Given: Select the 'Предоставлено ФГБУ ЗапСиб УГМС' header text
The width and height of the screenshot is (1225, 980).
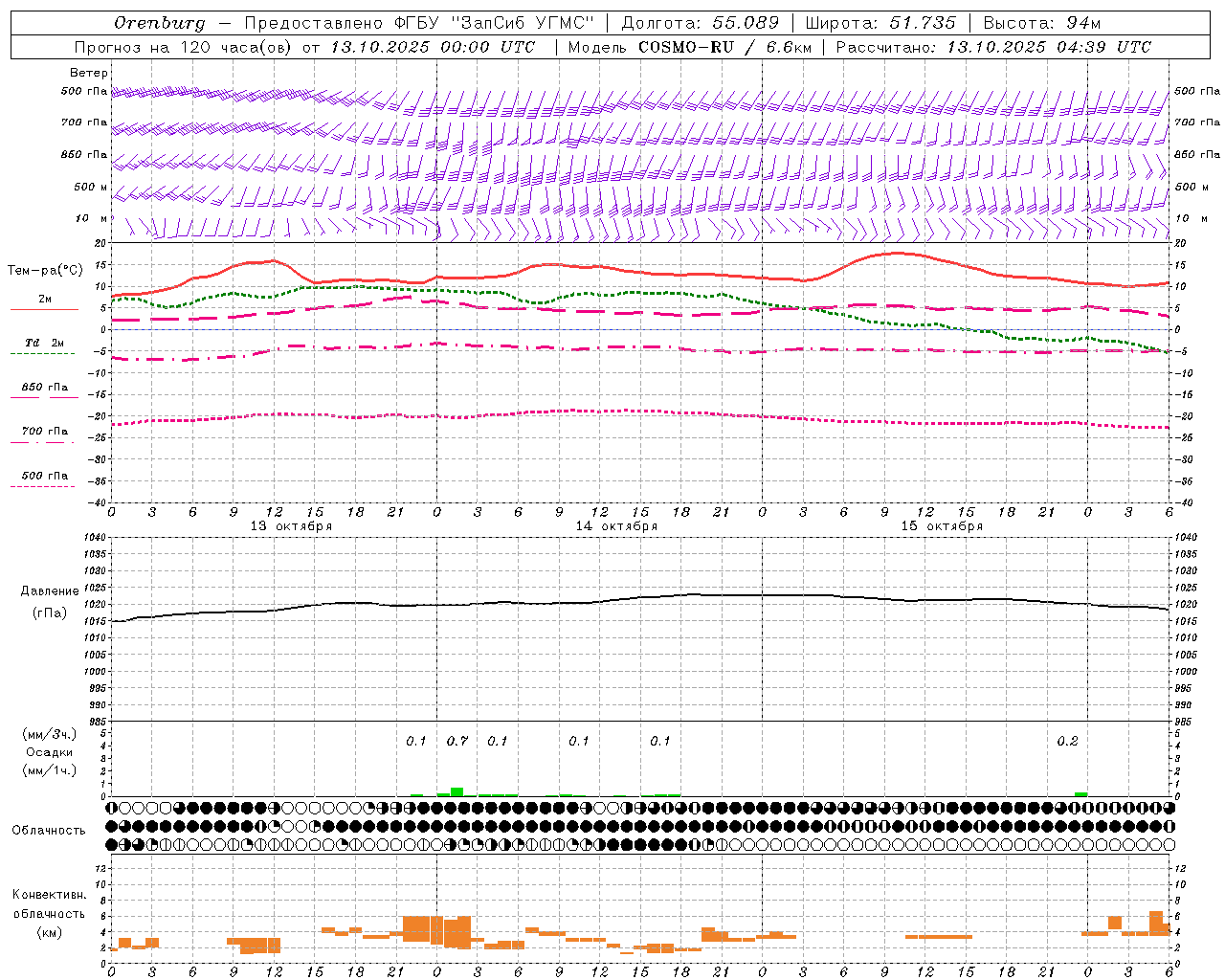Looking at the screenshot, I should point(419,23).
